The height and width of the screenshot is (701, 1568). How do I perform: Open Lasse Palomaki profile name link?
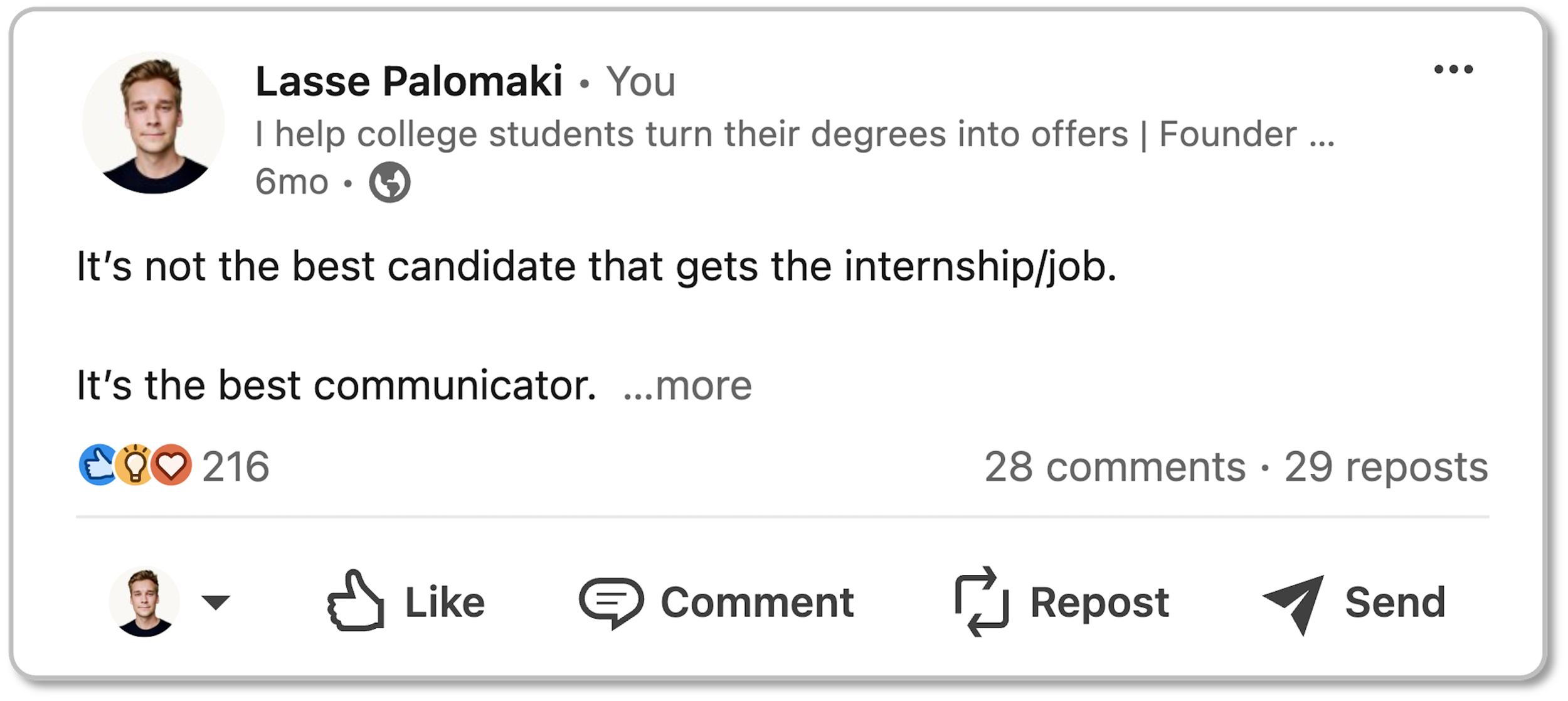tap(409, 82)
